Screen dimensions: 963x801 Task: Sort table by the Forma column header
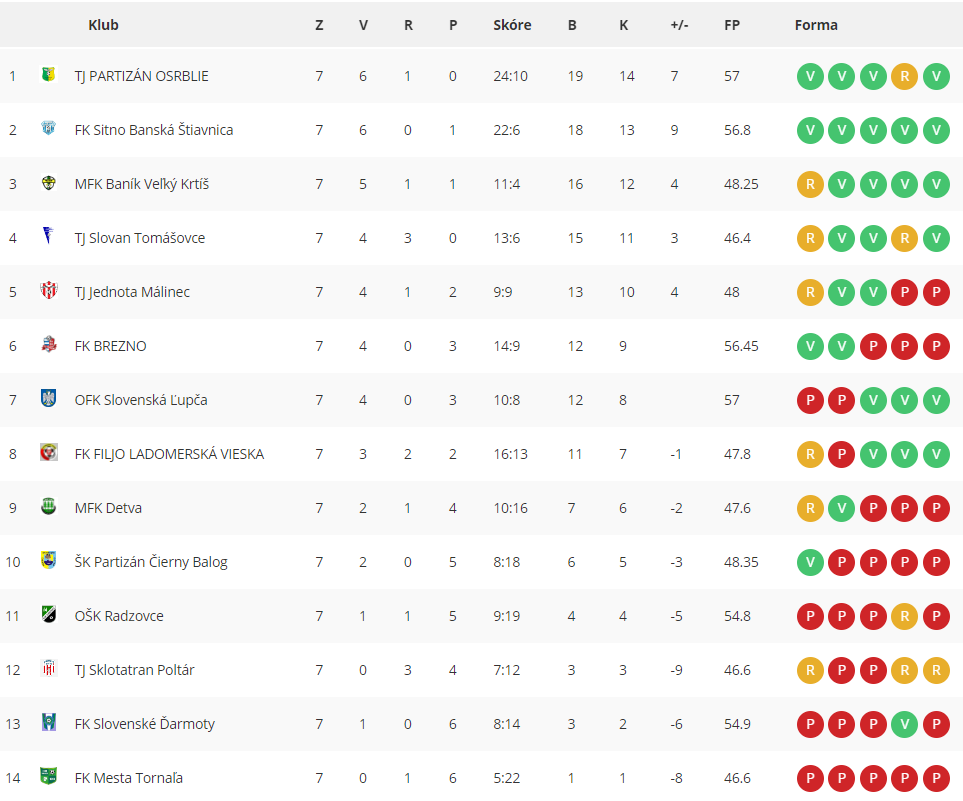click(x=816, y=25)
